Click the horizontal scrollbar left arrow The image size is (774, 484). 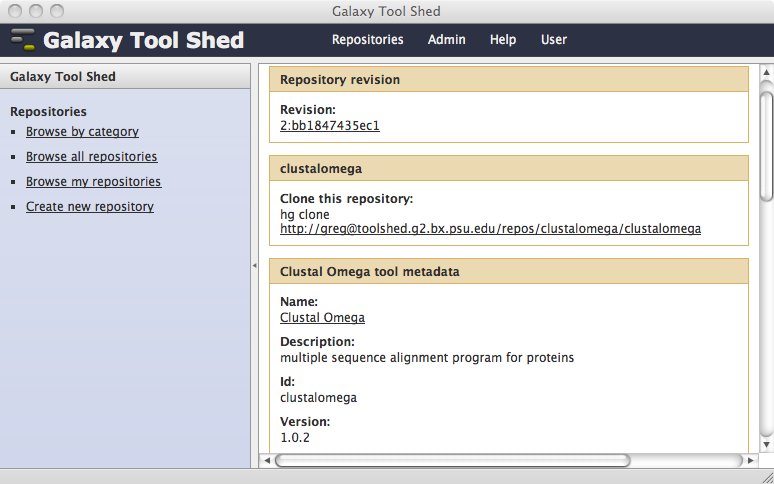click(x=267, y=460)
